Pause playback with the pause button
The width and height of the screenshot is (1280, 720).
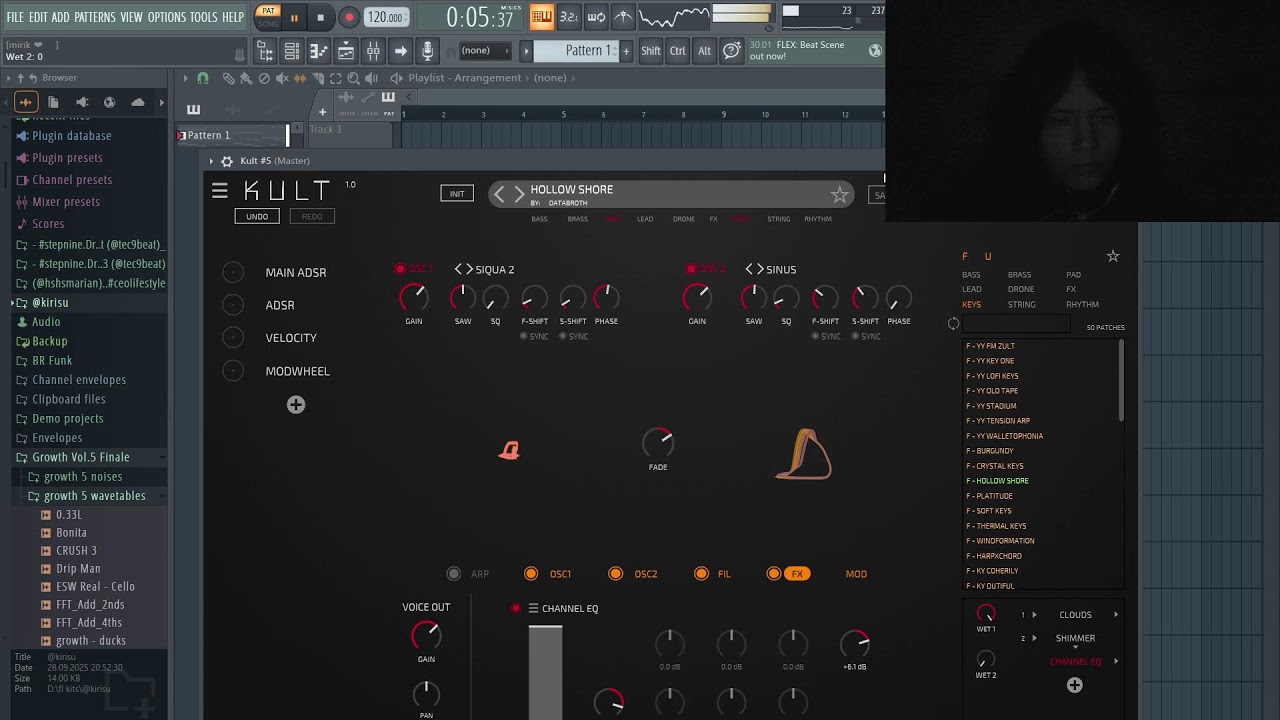(294, 17)
